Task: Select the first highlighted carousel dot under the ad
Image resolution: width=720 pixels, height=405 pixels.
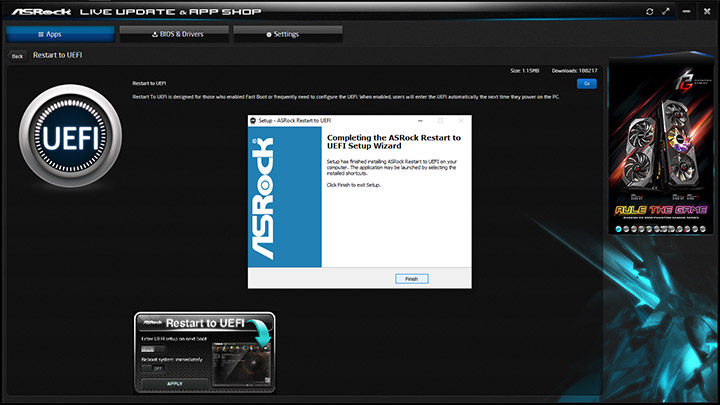Action: click(619, 229)
